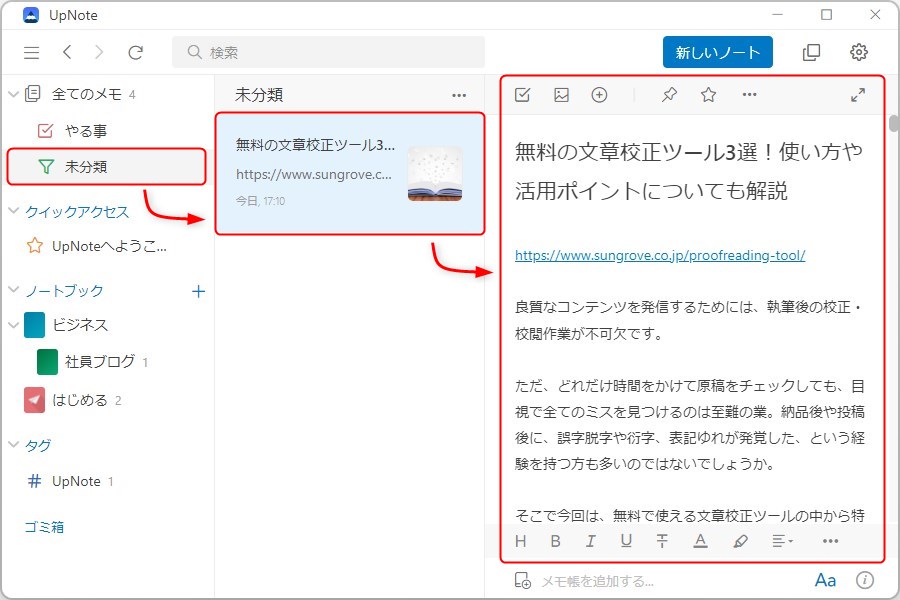Add a new notebook with plus
This screenshot has height=600, width=900.
click(x=198, y=291)
